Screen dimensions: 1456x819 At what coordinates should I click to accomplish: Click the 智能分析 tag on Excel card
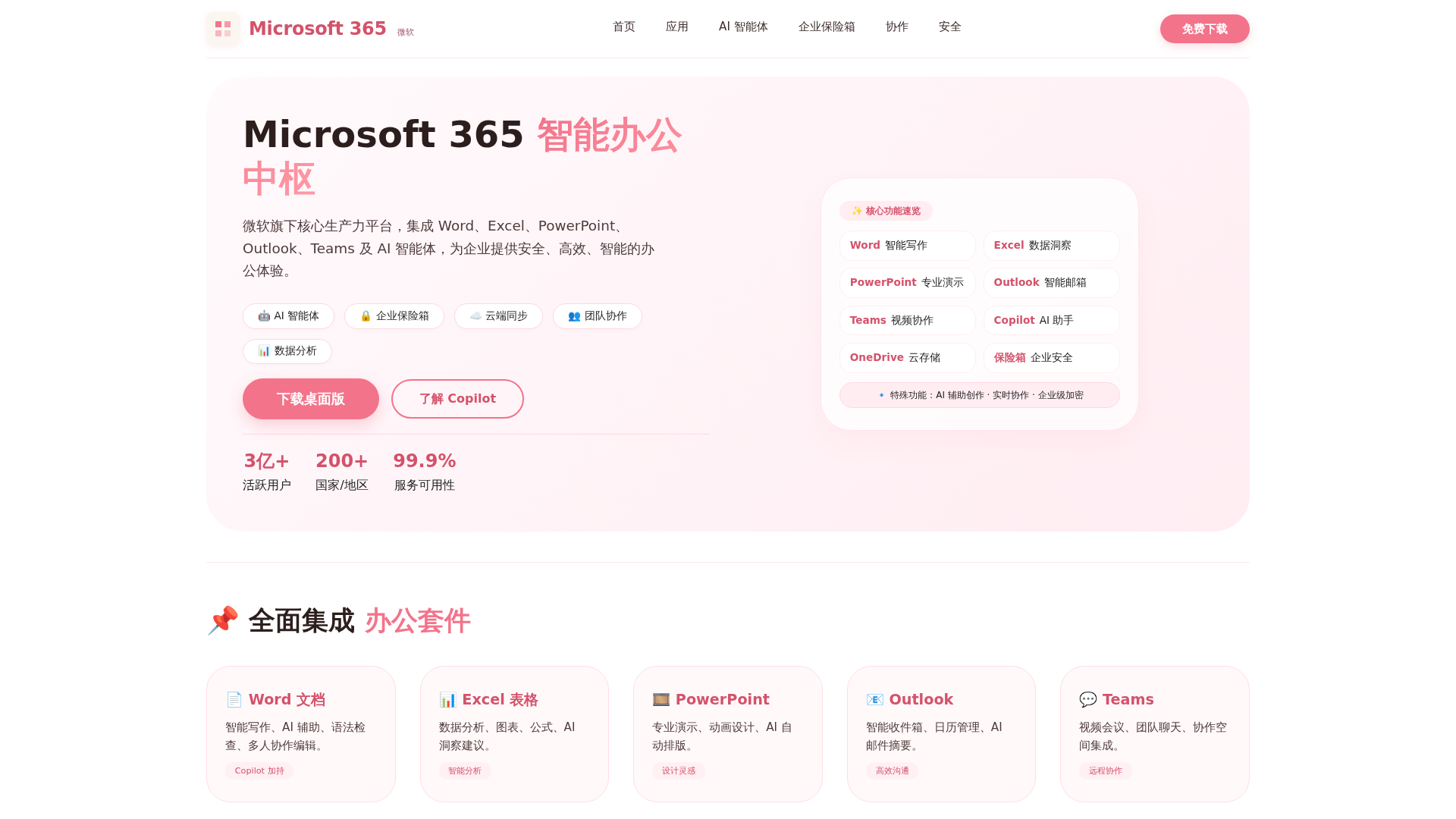(465, 770)
